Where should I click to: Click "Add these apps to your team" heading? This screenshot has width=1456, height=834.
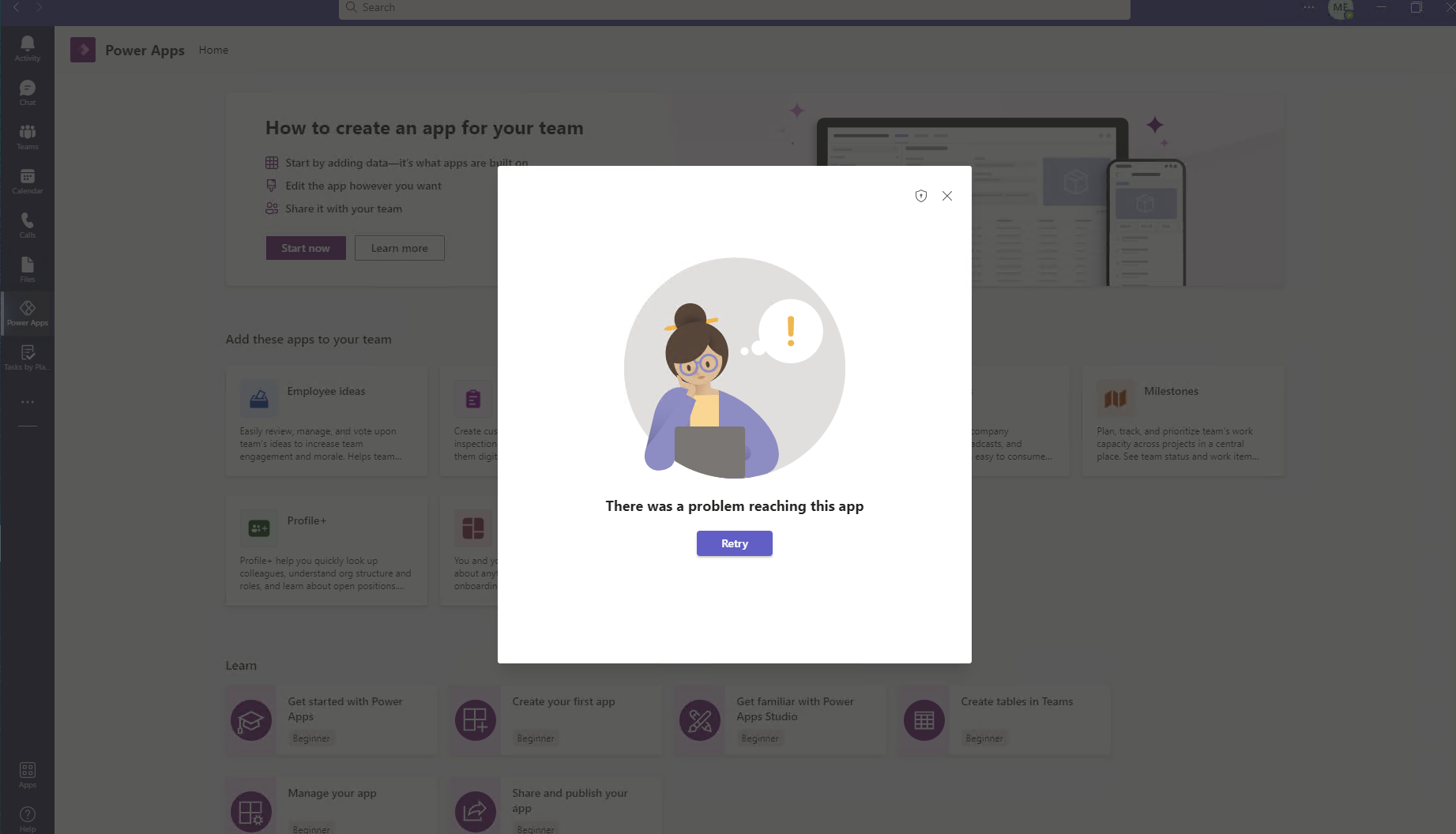pos(309,340)
